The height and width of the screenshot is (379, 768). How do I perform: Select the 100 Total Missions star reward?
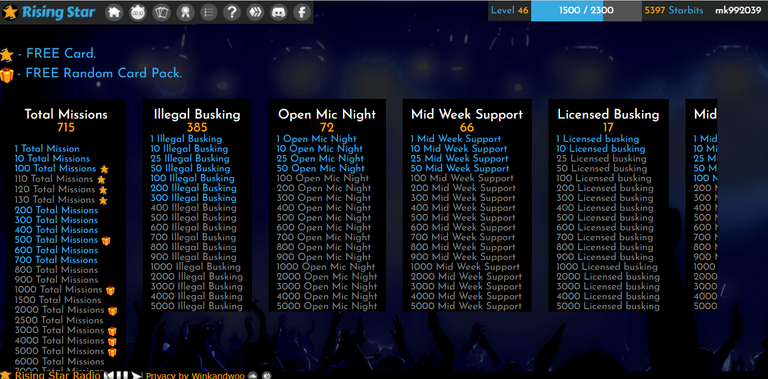point(104,169)
